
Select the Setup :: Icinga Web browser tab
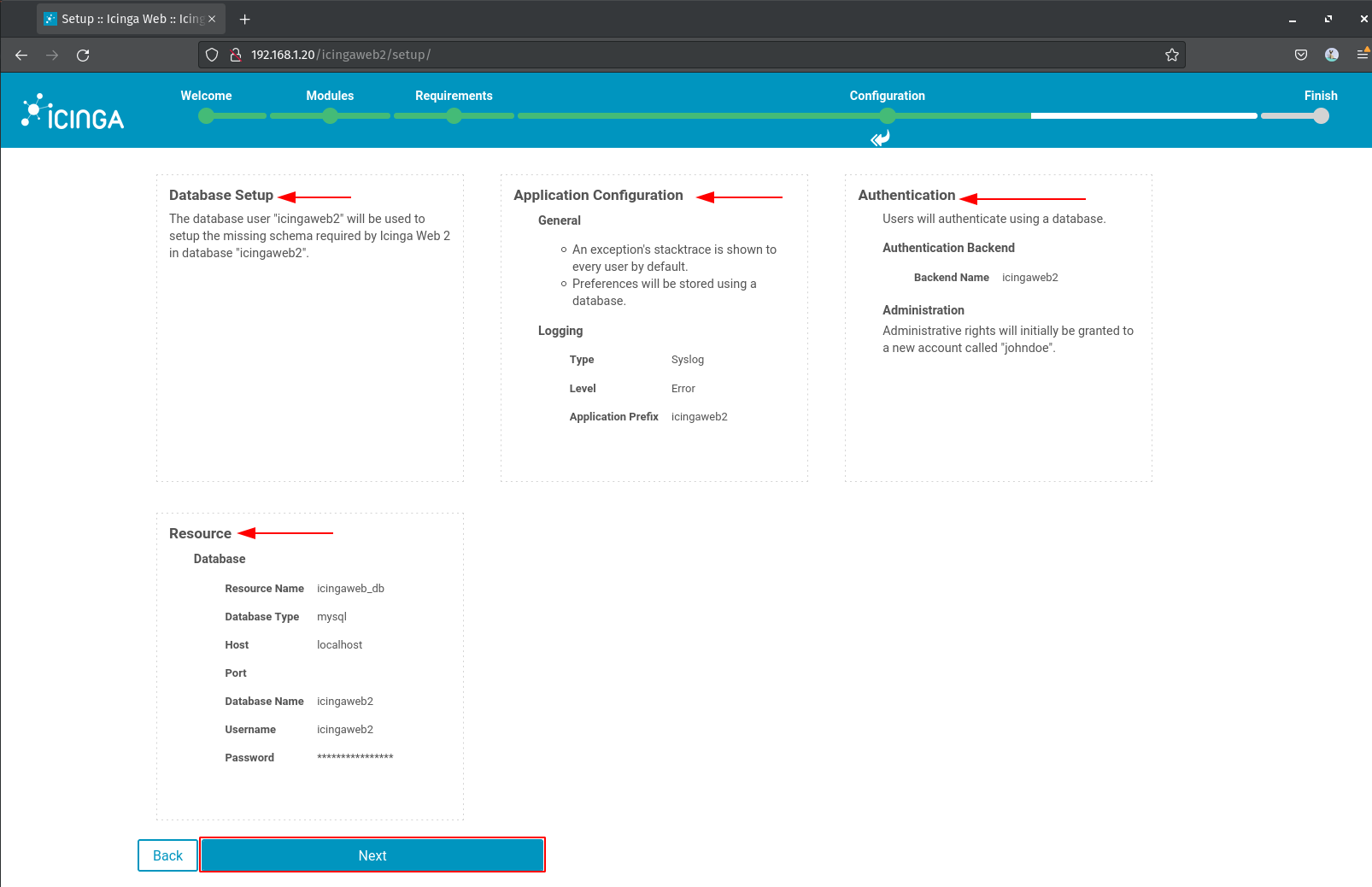131,19
